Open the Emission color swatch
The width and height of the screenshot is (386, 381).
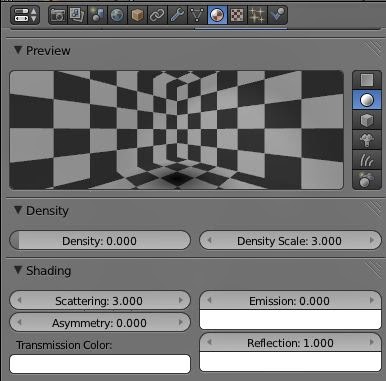tap(290, 319)
